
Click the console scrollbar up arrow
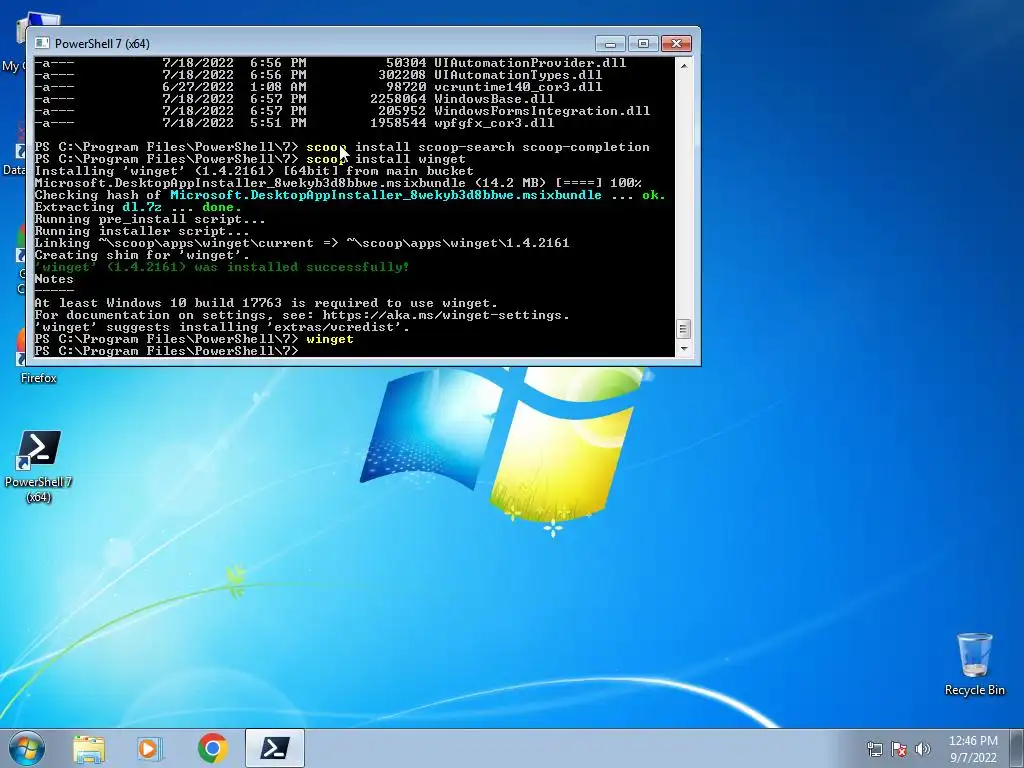(683, 65)
